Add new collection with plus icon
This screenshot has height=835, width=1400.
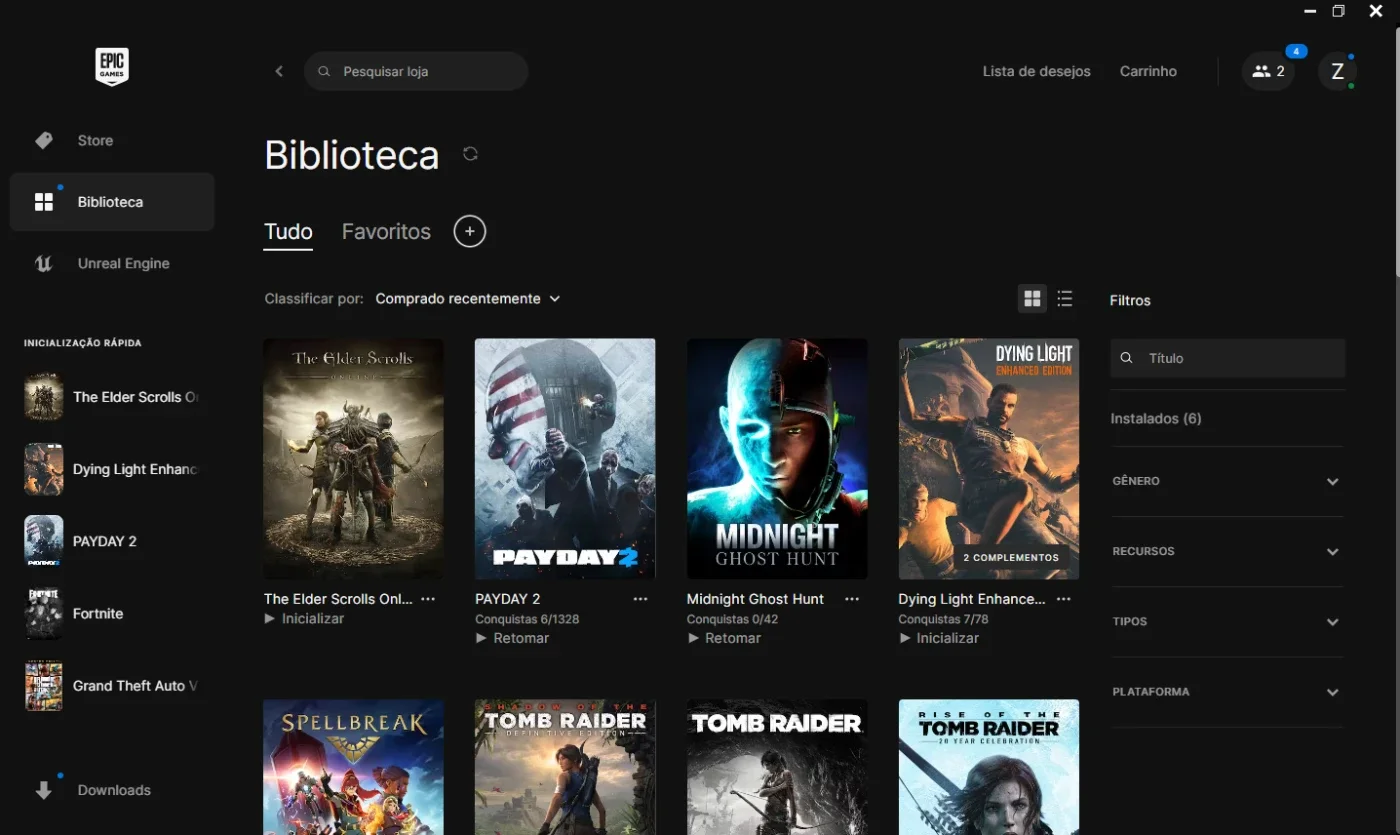click(x=469, y=231)
